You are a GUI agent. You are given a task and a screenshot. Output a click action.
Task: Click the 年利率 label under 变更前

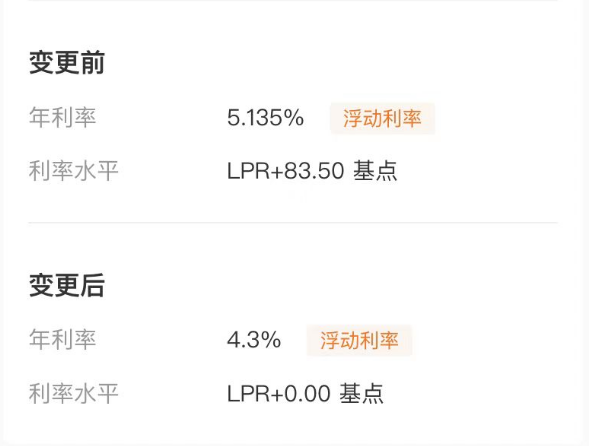62,117
